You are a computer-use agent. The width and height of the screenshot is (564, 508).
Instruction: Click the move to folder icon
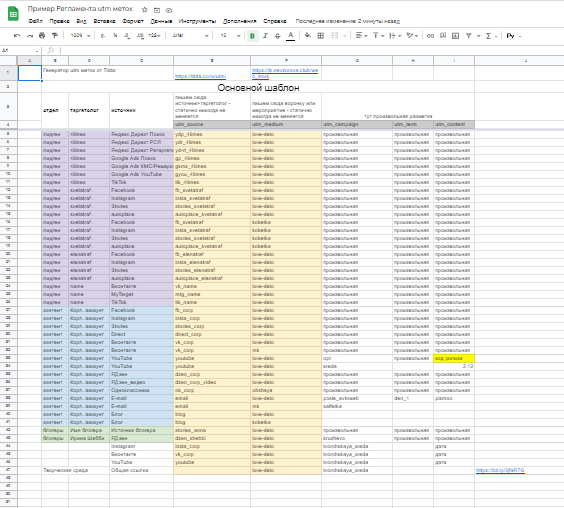(x=157, y=10)
